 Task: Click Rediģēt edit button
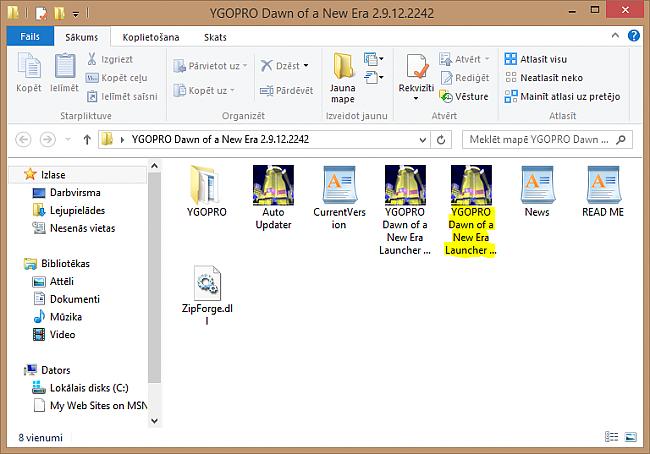(465, 78)
